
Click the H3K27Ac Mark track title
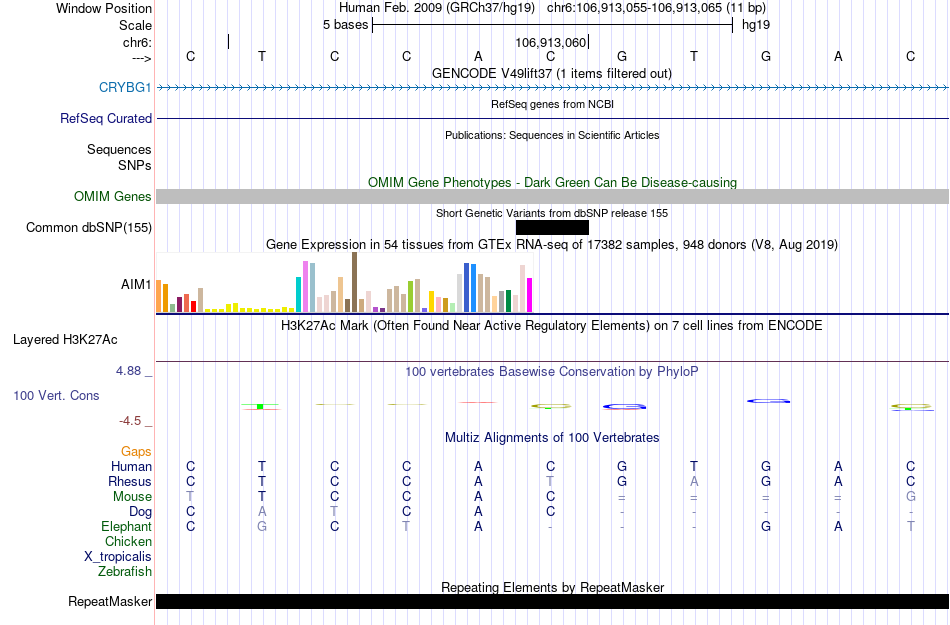[x=552, y=326]
